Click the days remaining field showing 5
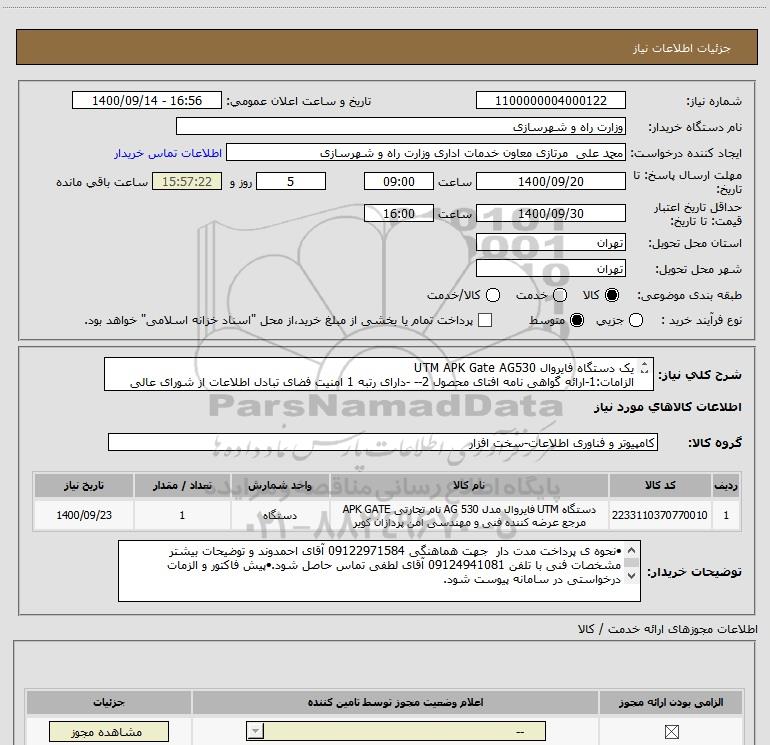This screenshot has width=770, height=745. (291, 181)
